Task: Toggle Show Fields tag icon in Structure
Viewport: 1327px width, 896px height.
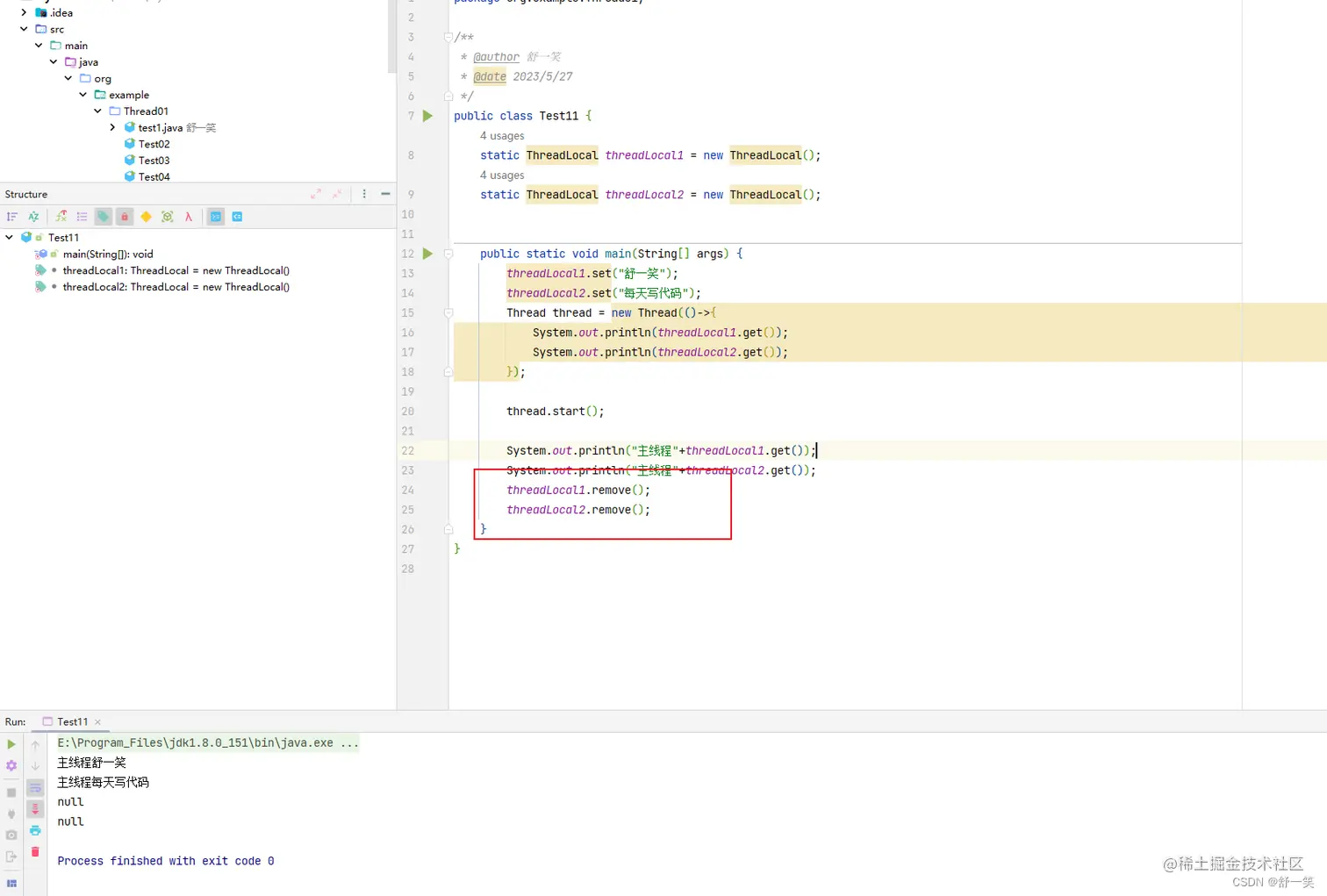Action: [x=104, y=217]
